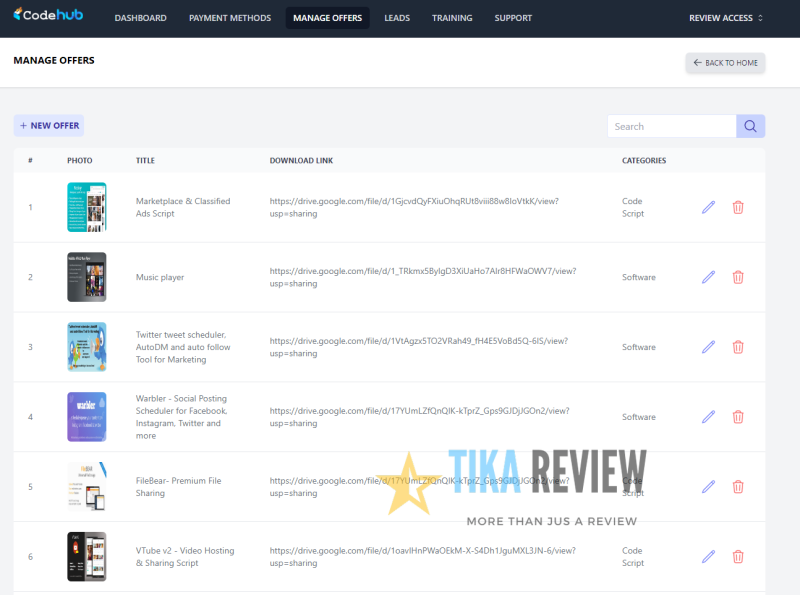800x595 pixels.
Task: Open the Payment Methods section
Action: tap(229, 17)
